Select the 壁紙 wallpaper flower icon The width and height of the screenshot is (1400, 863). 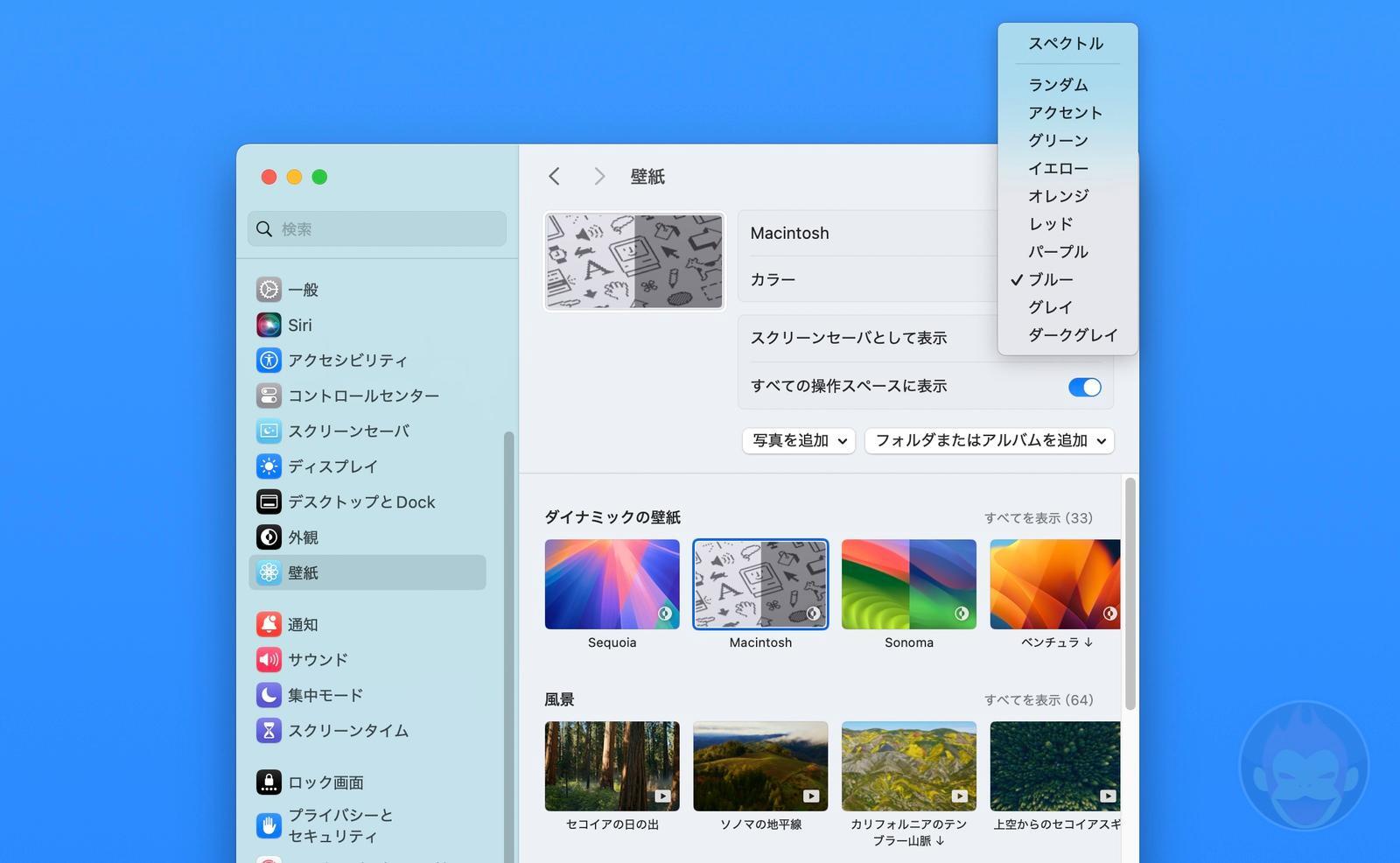coord(269,572)
